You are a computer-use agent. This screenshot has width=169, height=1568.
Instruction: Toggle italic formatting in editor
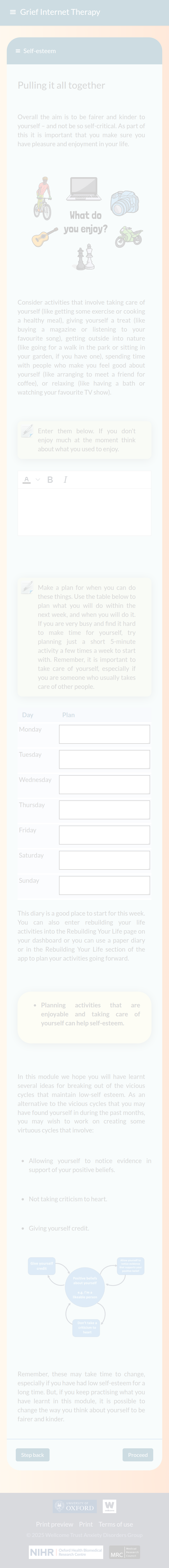65,480
